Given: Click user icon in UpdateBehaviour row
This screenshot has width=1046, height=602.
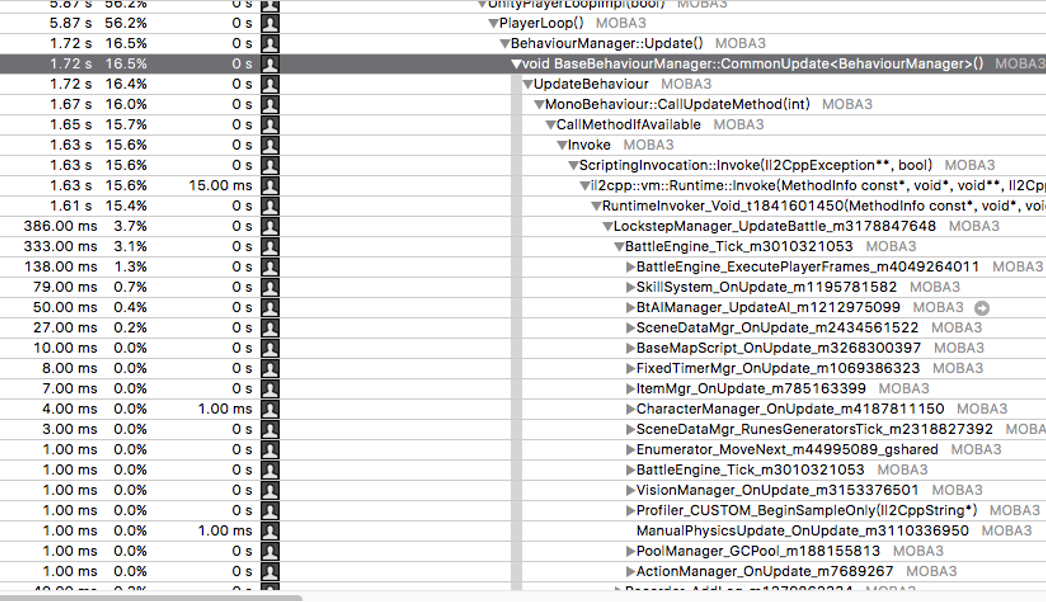Looking at the screenshot, I should 270,84.
